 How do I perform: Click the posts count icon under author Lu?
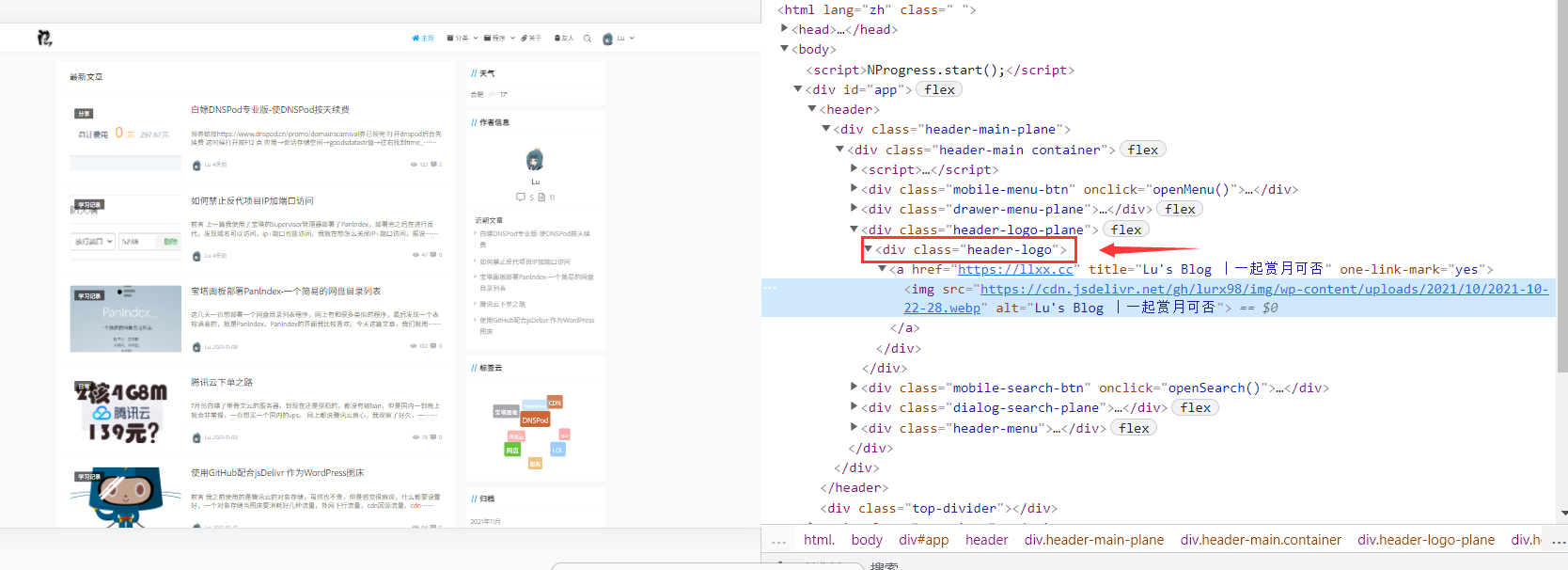point(541,198)
